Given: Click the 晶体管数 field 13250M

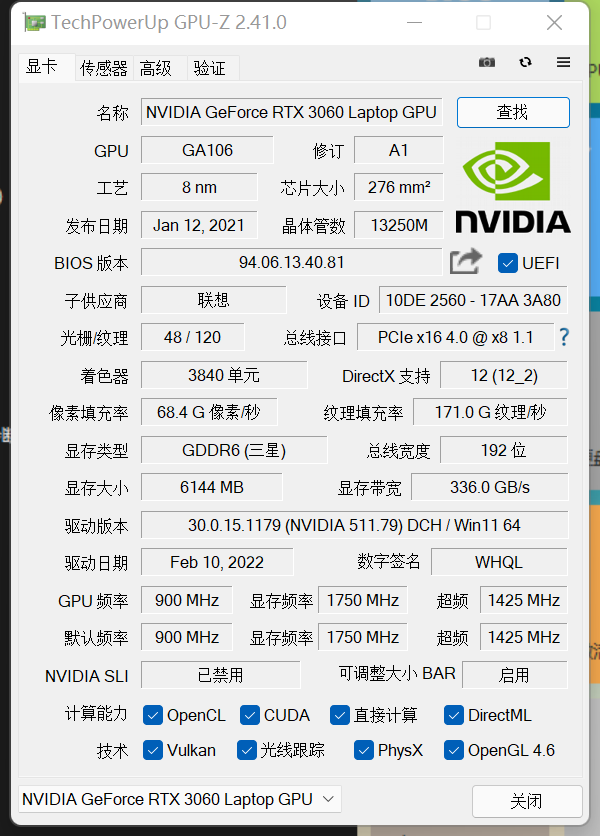Looking at the screenshot, I should click(398, 225).
